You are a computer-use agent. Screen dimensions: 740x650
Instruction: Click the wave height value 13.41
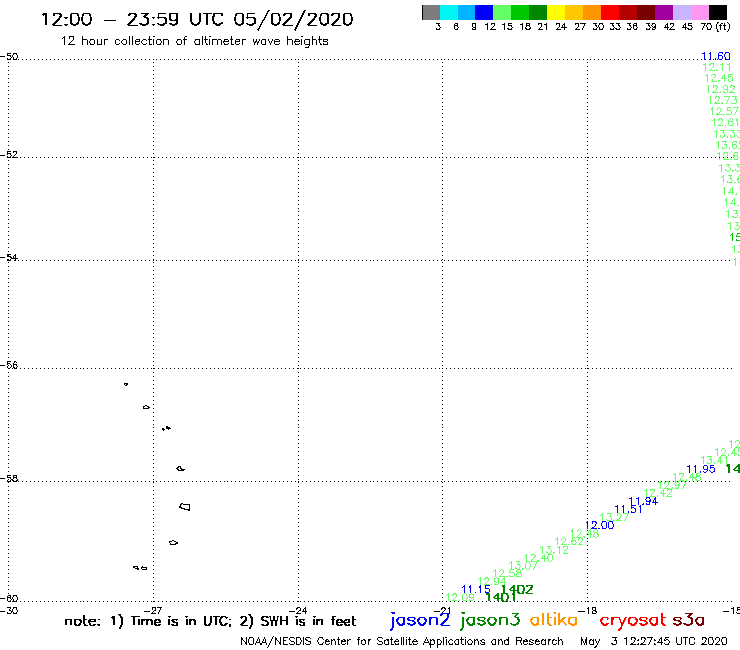tap(715, 460)
